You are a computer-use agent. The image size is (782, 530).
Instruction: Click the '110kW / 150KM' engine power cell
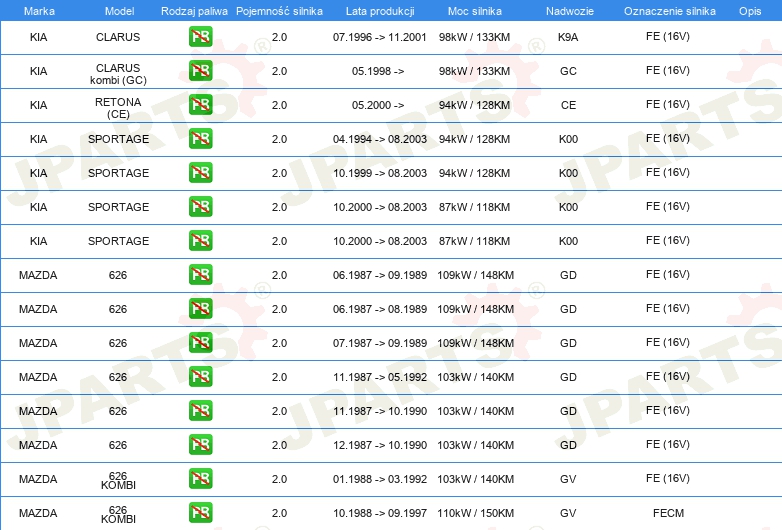(475, 513)
